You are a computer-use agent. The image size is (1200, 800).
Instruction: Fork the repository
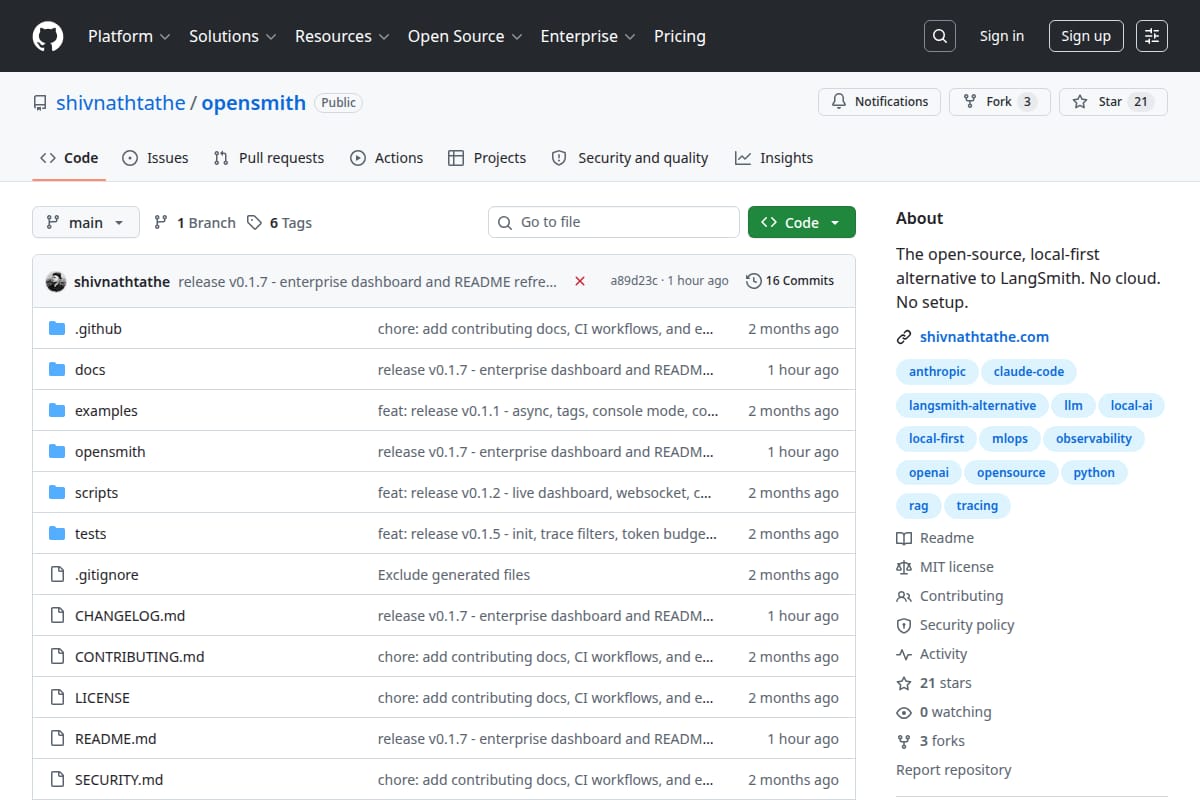click(x=999, y=102)
